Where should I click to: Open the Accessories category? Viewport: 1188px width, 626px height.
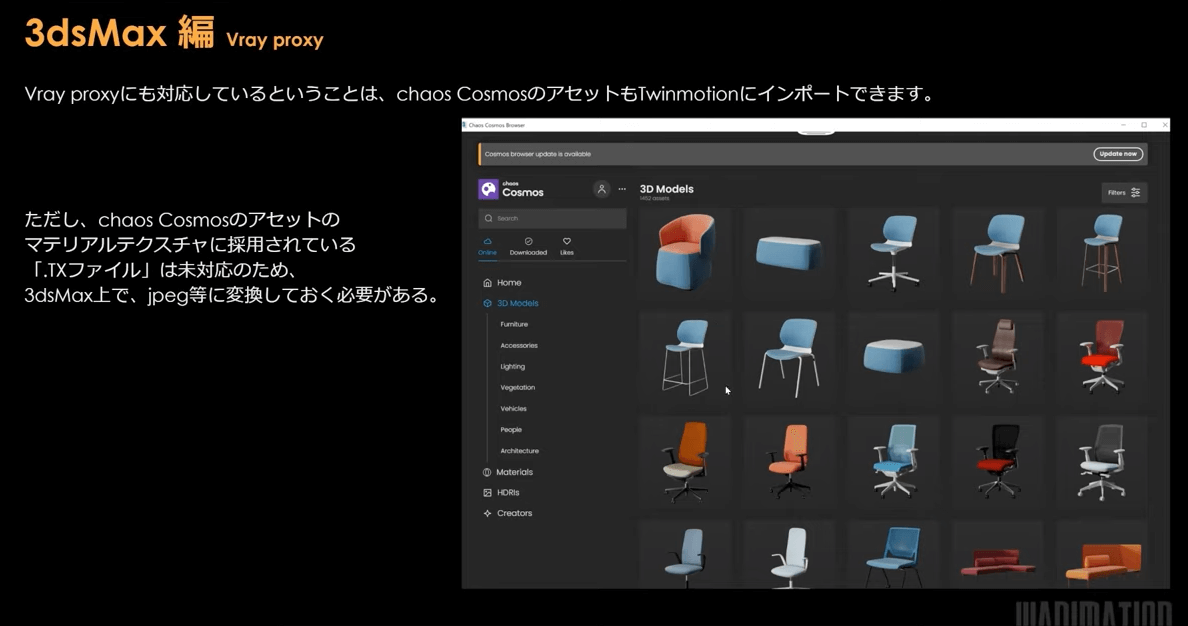tap(519, 346)
